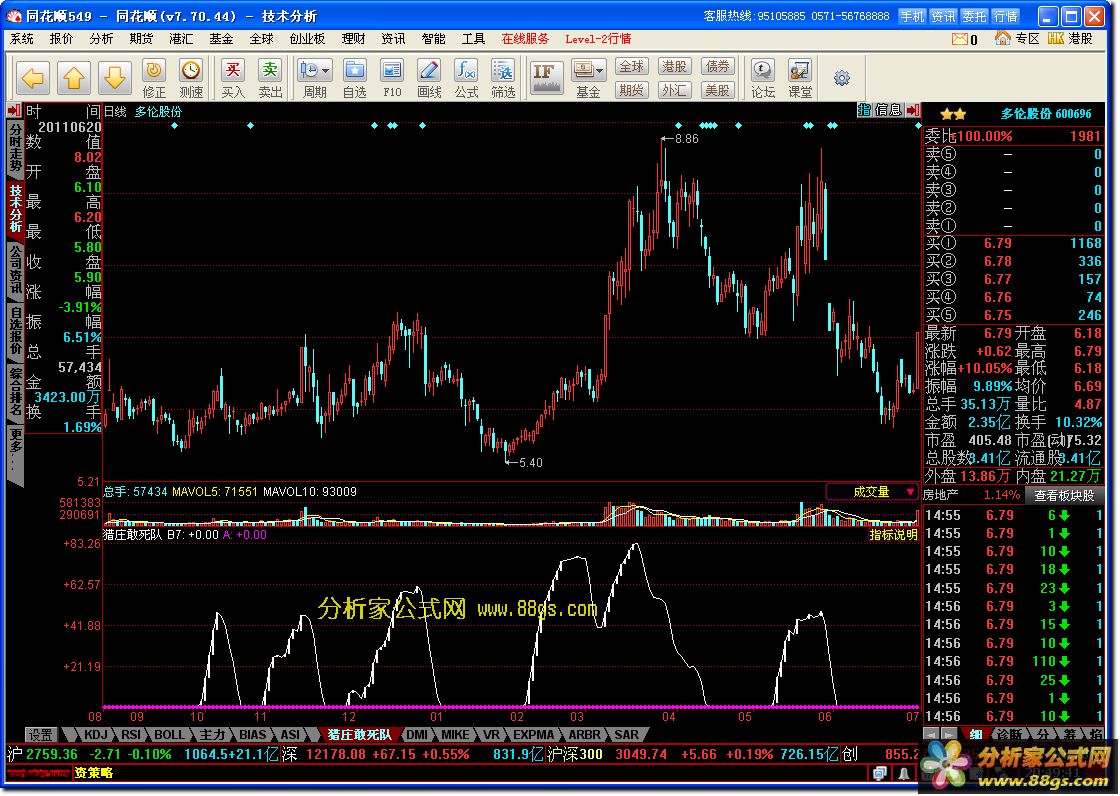The image size is (1120, 796).
Task: Click the 筛选 stock screener icon
Action: 503,79
